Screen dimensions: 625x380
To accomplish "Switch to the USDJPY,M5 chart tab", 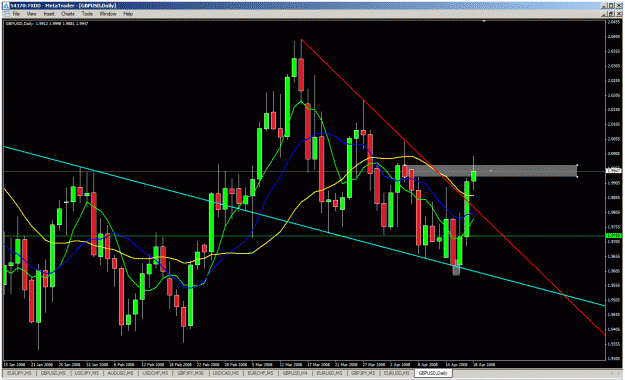I will (x=87, y=373).
